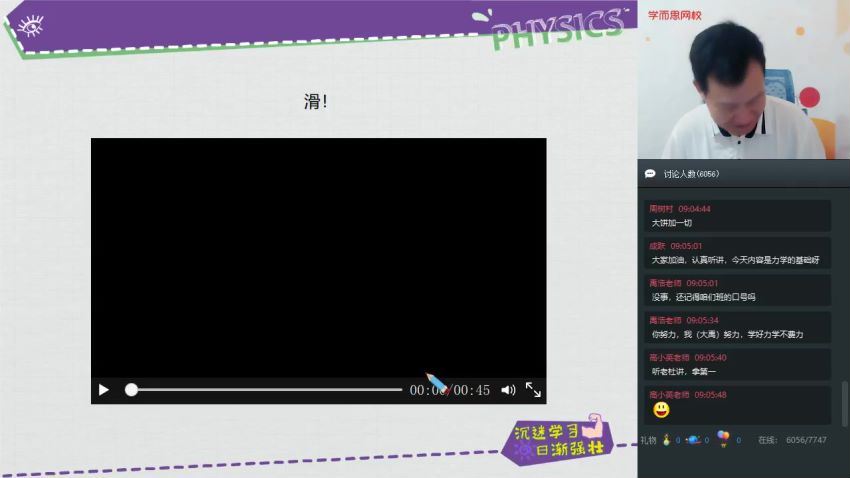Click the chat bubble discussion icon
The width and height of the screenshot is (850, 478).
pyautogui.click(x=650, y=174)
